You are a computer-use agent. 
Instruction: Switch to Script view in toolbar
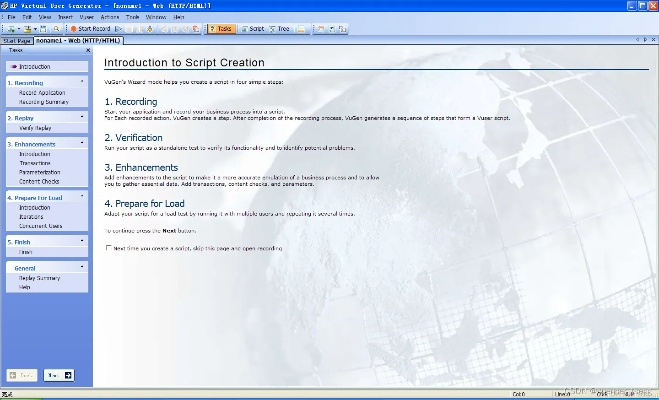[x=253, y=29]
